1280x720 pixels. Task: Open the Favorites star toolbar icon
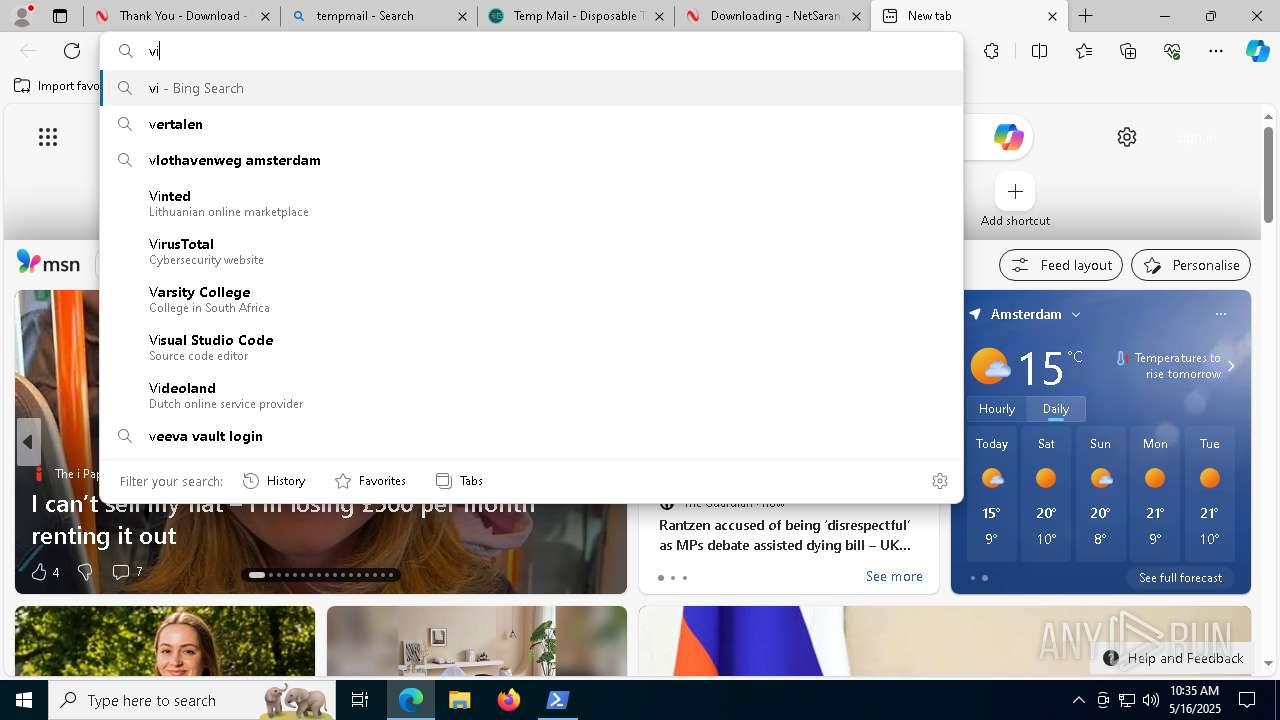(x=1084, y=51)
